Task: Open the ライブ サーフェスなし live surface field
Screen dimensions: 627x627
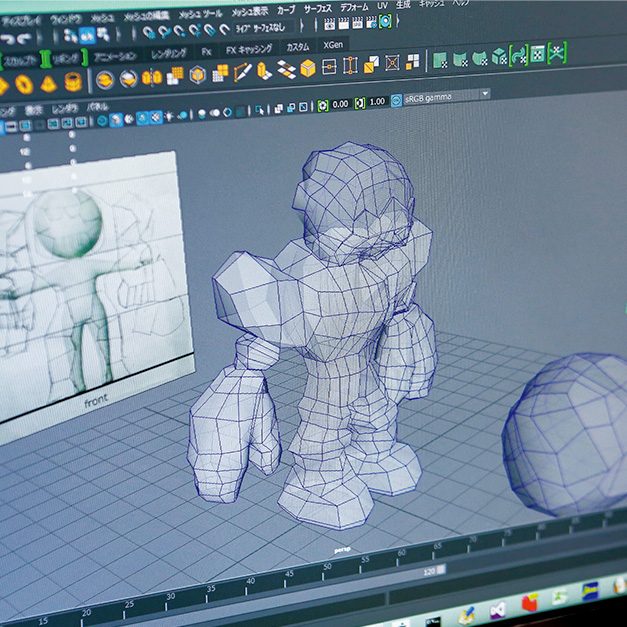Action: [263, 27]
